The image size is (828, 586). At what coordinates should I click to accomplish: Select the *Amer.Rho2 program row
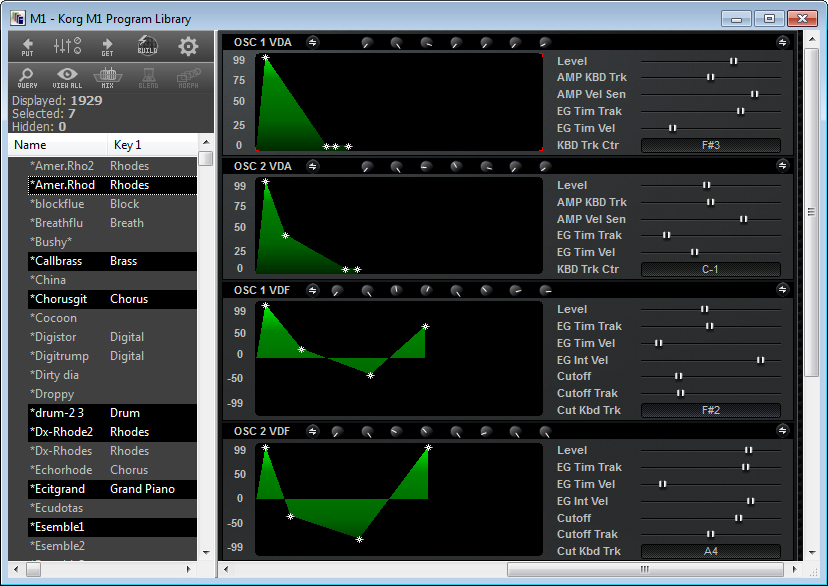click(x=112, y=166)
